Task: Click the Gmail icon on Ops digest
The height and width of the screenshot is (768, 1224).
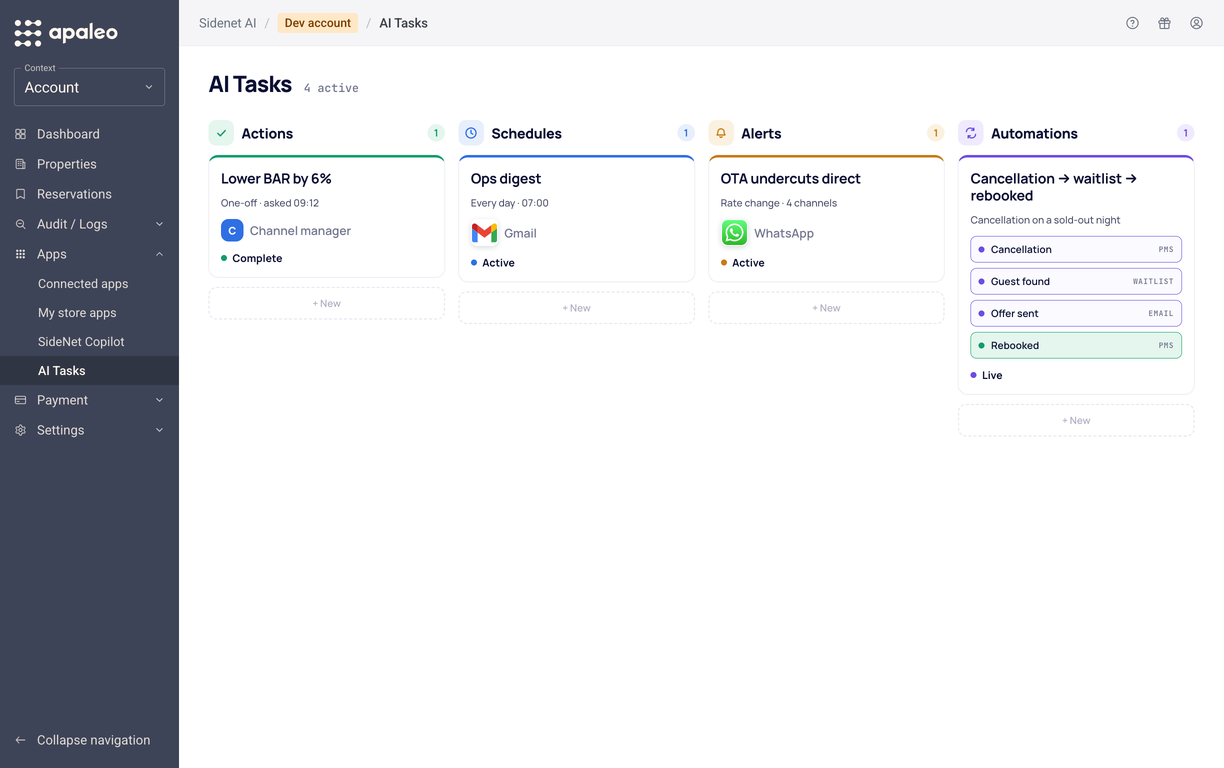Action: tap(484, 233)
